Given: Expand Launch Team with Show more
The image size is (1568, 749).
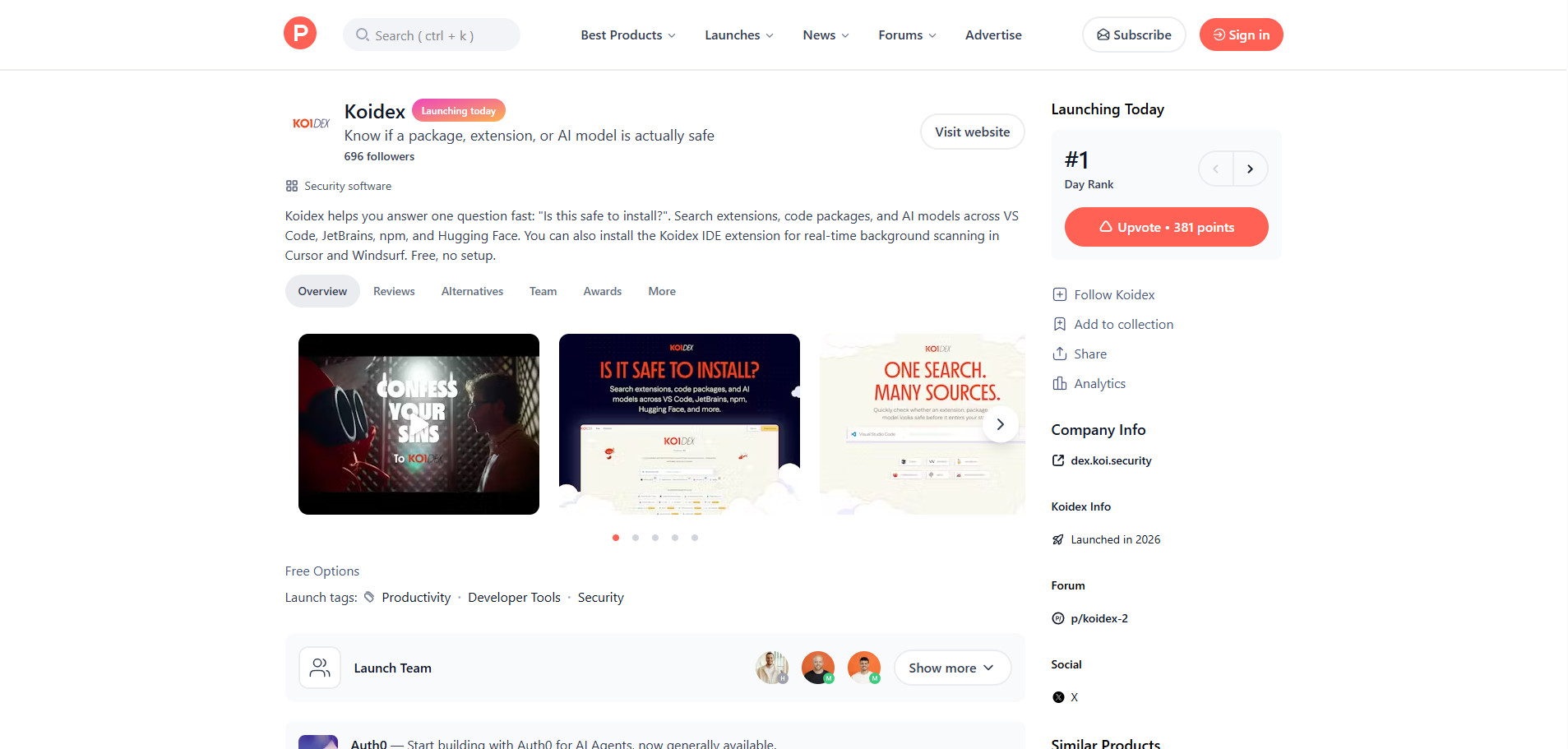Looking at the screenshot, I should (x=952, y=668).
